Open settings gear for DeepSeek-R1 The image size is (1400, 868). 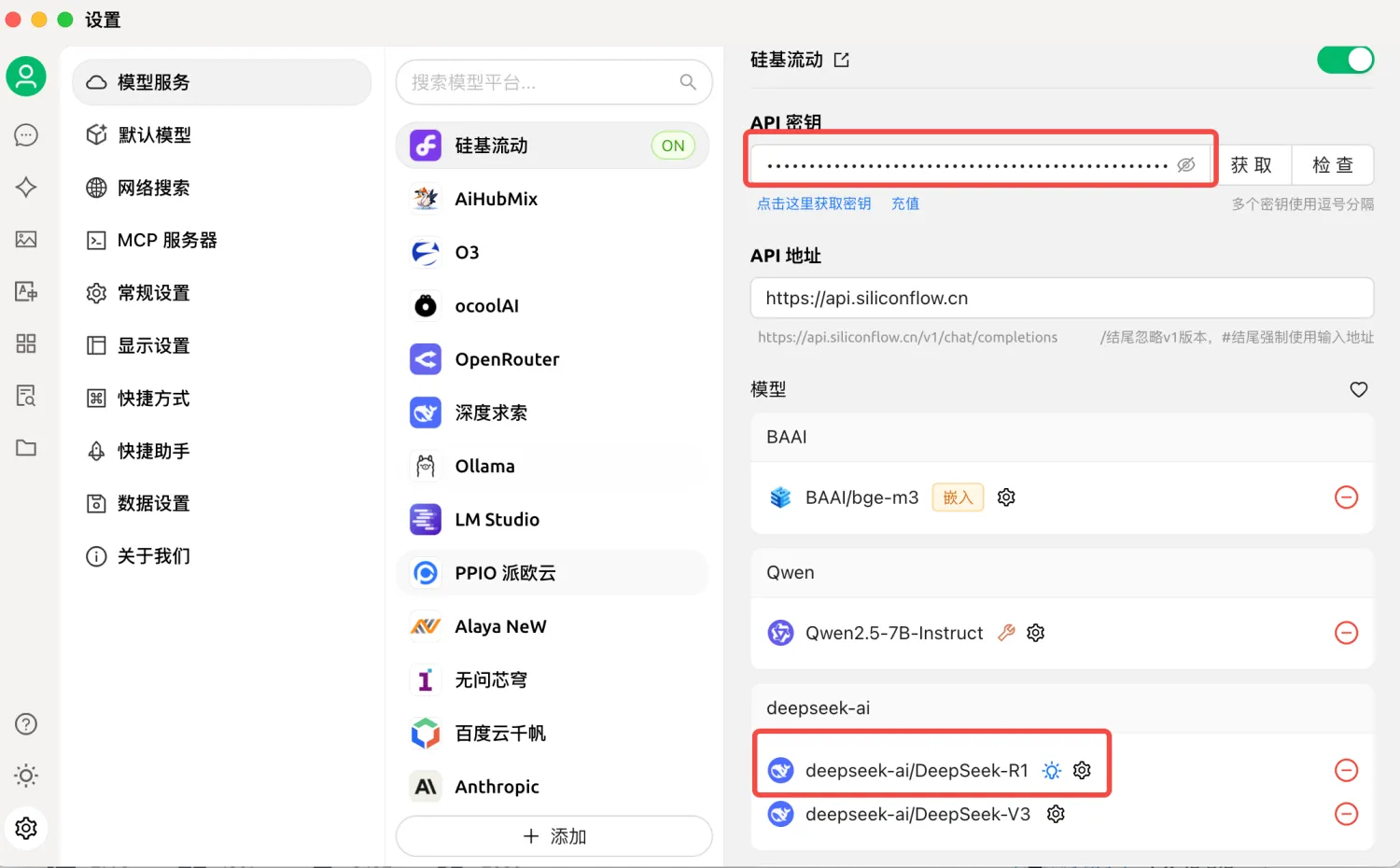point(1083,770)
